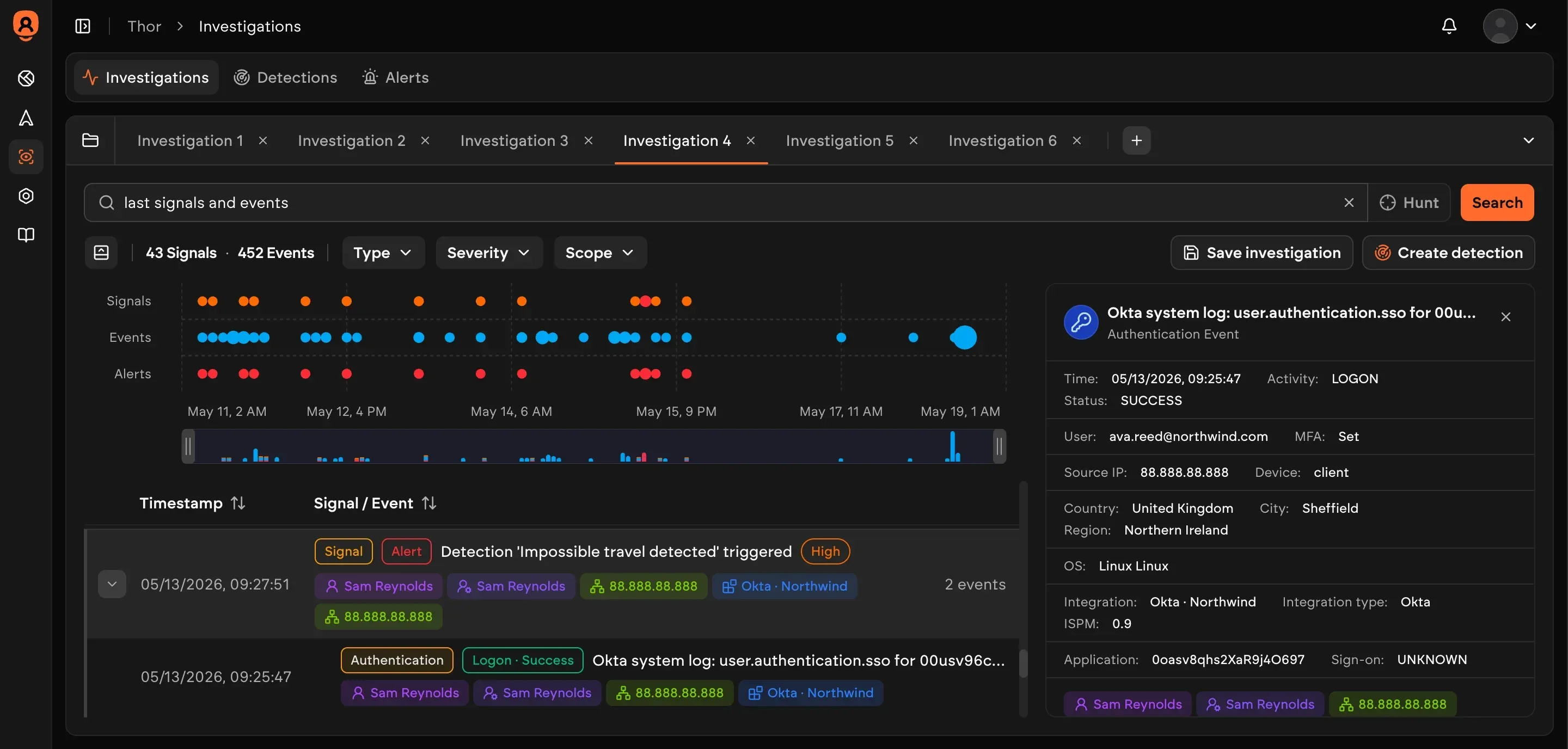Viewport: 1568px width, 749px height.
Task: Open Investigation 6 tab
Action: [x=1002, y=140]
